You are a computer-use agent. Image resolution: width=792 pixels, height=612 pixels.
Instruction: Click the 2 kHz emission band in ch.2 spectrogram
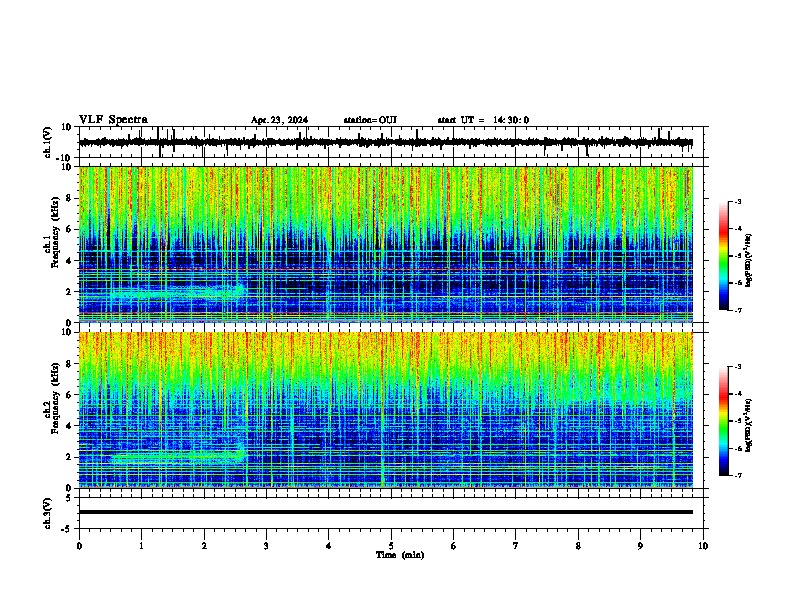pos(177,457)
